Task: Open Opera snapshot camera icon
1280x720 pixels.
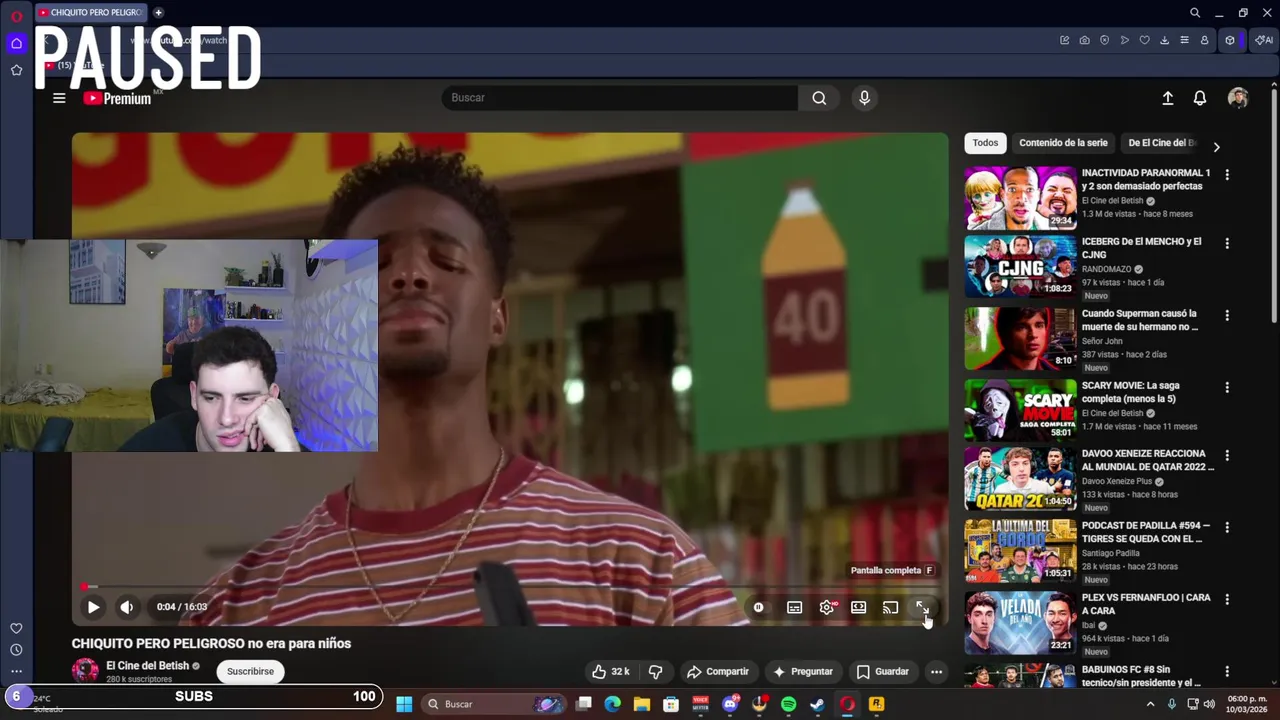Action: pos(1085,40)
